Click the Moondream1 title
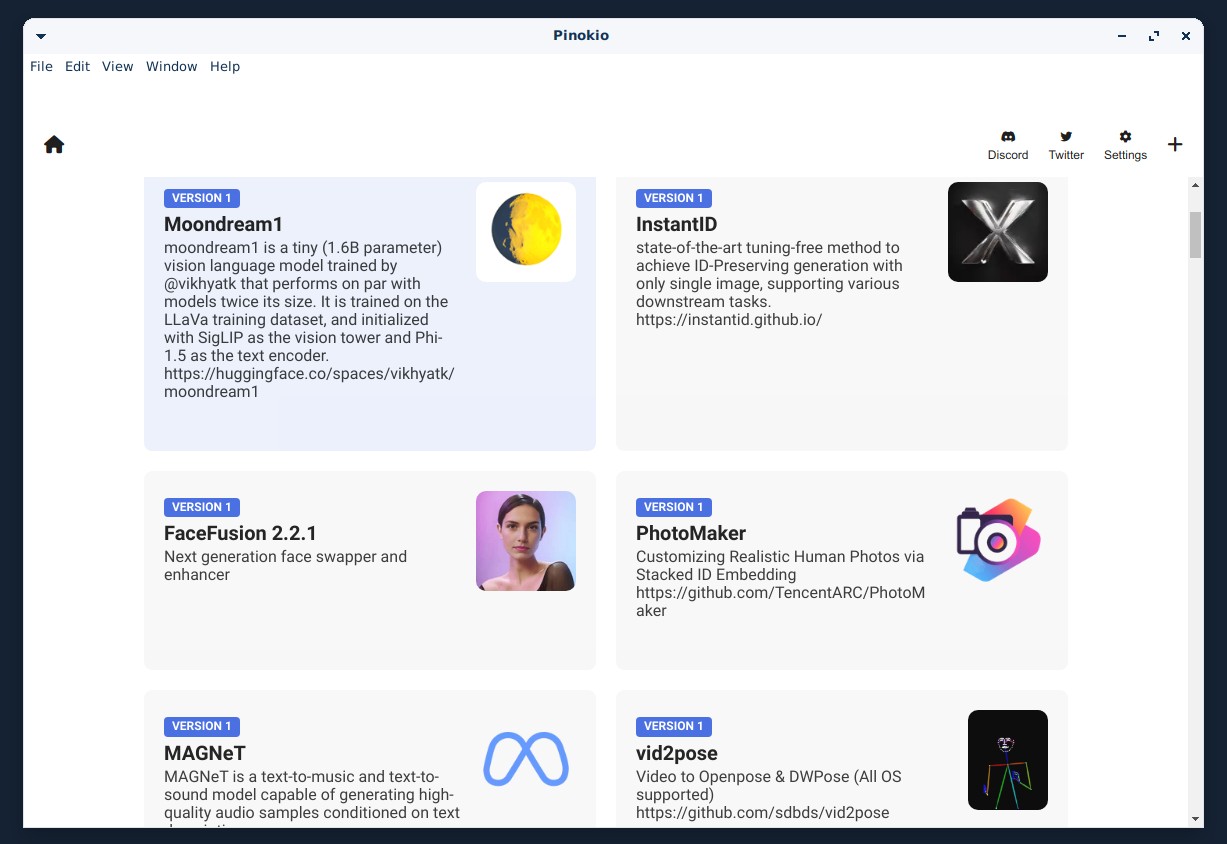Viewport: 1227px width, 844px height. 224,224
